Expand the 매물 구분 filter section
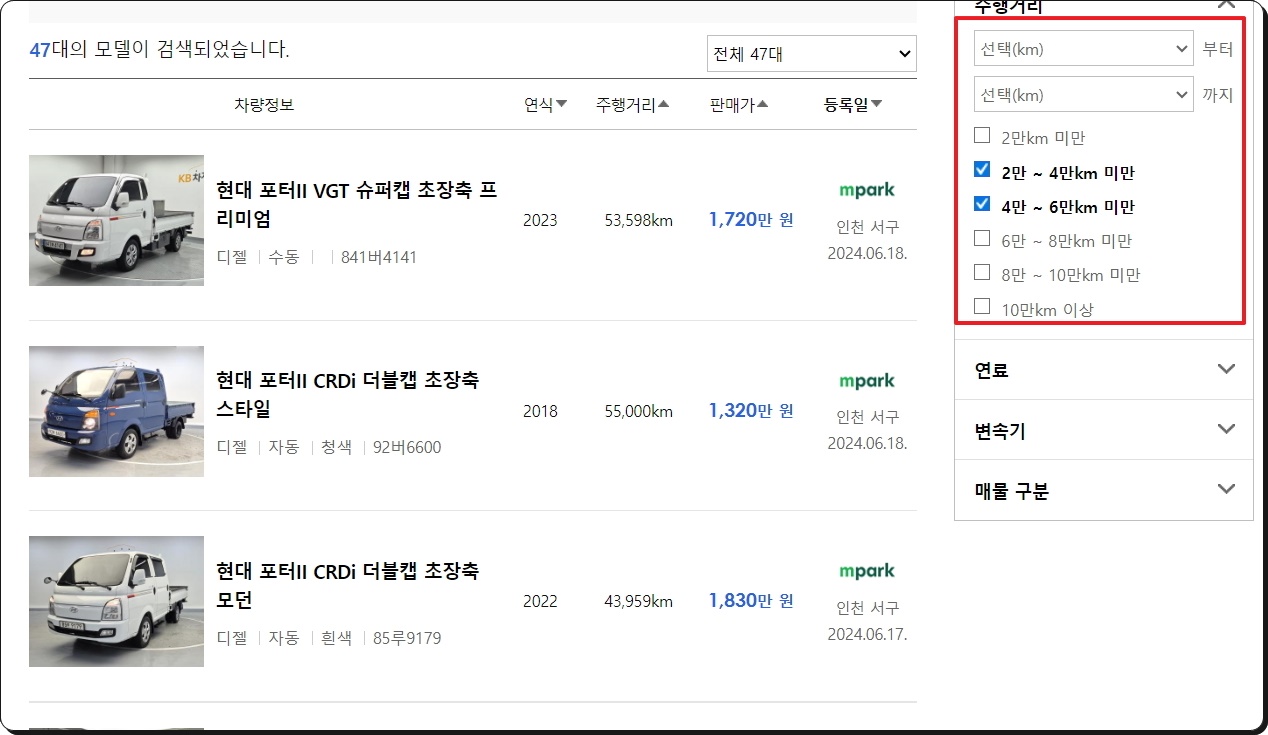This screenshot has width=1268, height=735. (x=1104, y=491)
